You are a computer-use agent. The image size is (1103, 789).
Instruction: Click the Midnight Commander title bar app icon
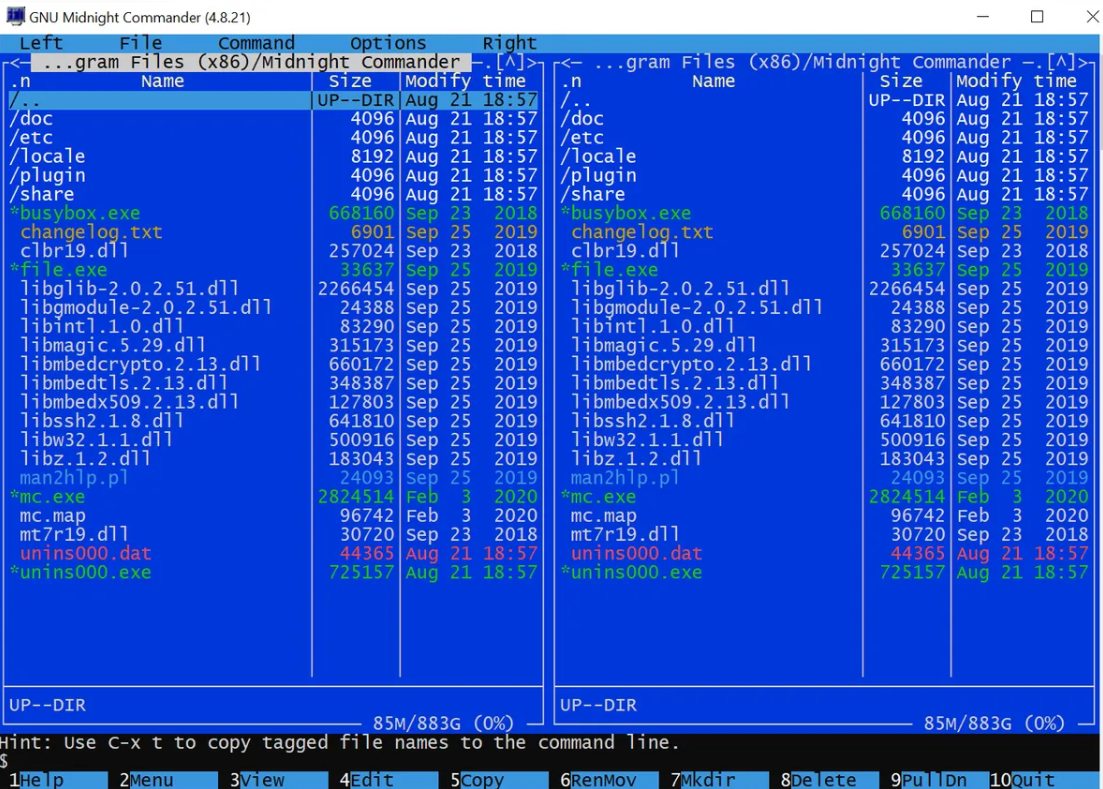15,16
